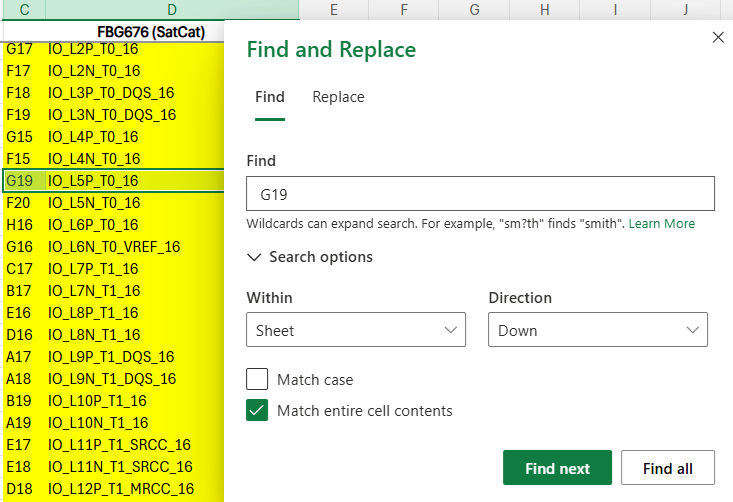Open the Learn More link

click(661, 223)
